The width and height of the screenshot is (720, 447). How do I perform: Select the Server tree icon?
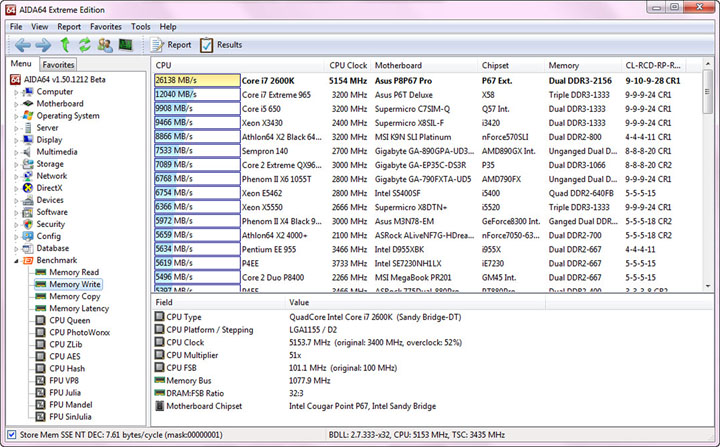[28, 127]
